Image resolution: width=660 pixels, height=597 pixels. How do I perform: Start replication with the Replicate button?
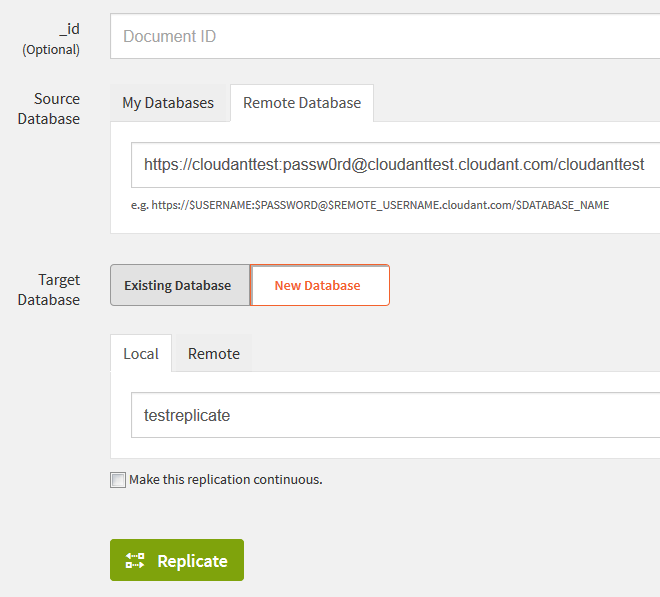point(177,560)
